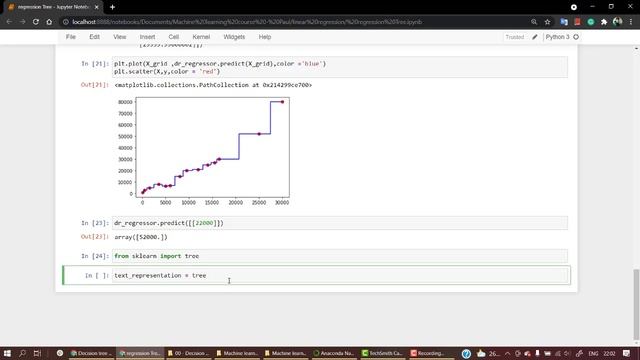Open the notification center icon
The image size is (640, 360).
[x=627, y=353]
